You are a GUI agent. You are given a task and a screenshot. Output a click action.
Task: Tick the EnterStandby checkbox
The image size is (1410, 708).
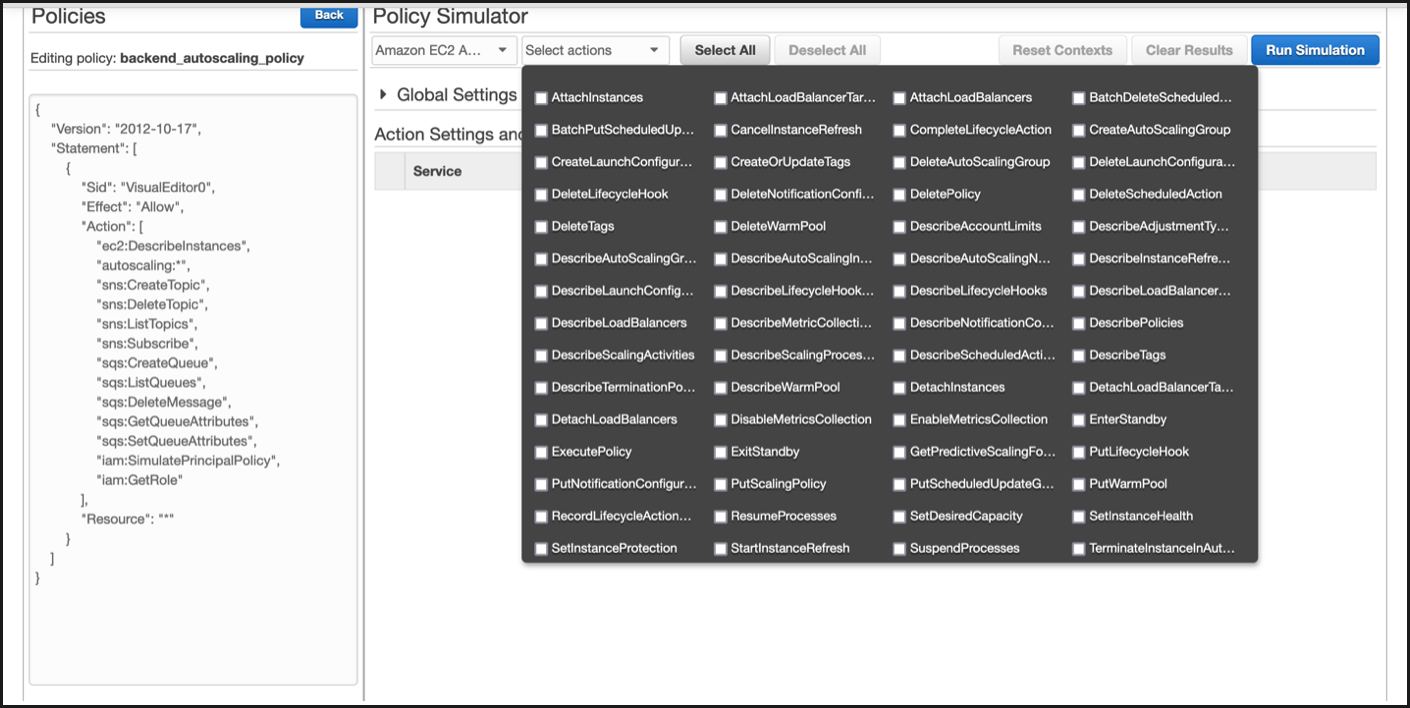coord(1079,420)
